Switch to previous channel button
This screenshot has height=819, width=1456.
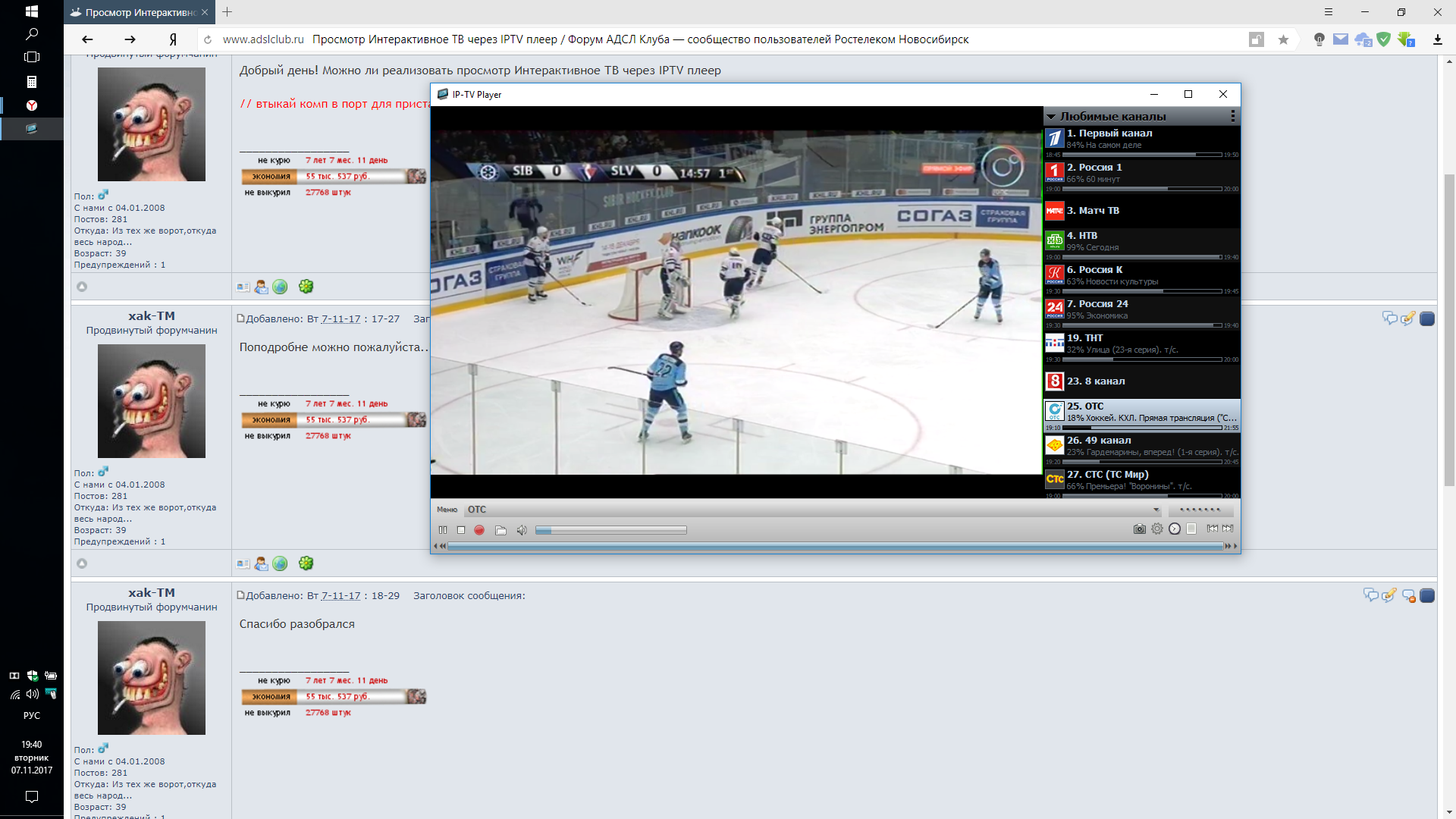point(1213,529)
